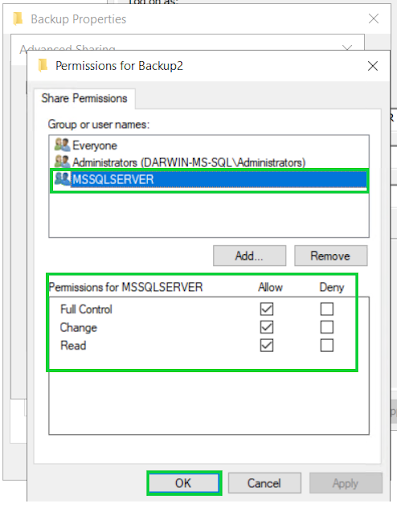Click the Read permission label
Viewport: 397px width, 512px height.
click(x=73, y=346)
